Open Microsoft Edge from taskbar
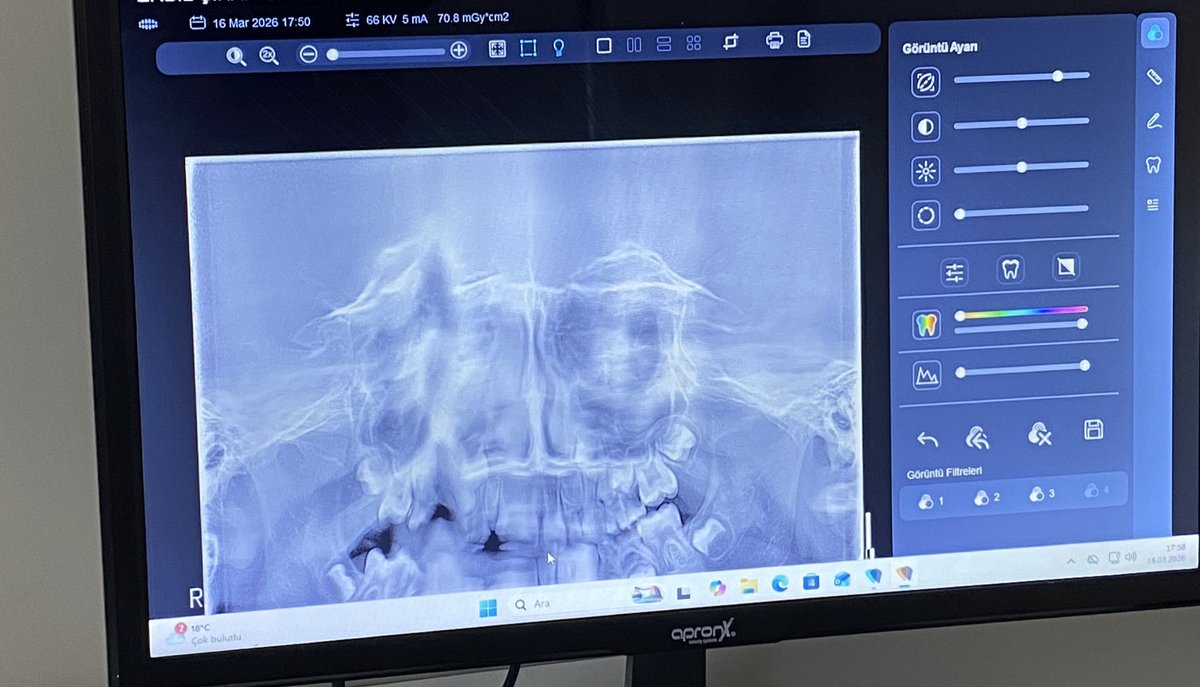 click(780, 583)
